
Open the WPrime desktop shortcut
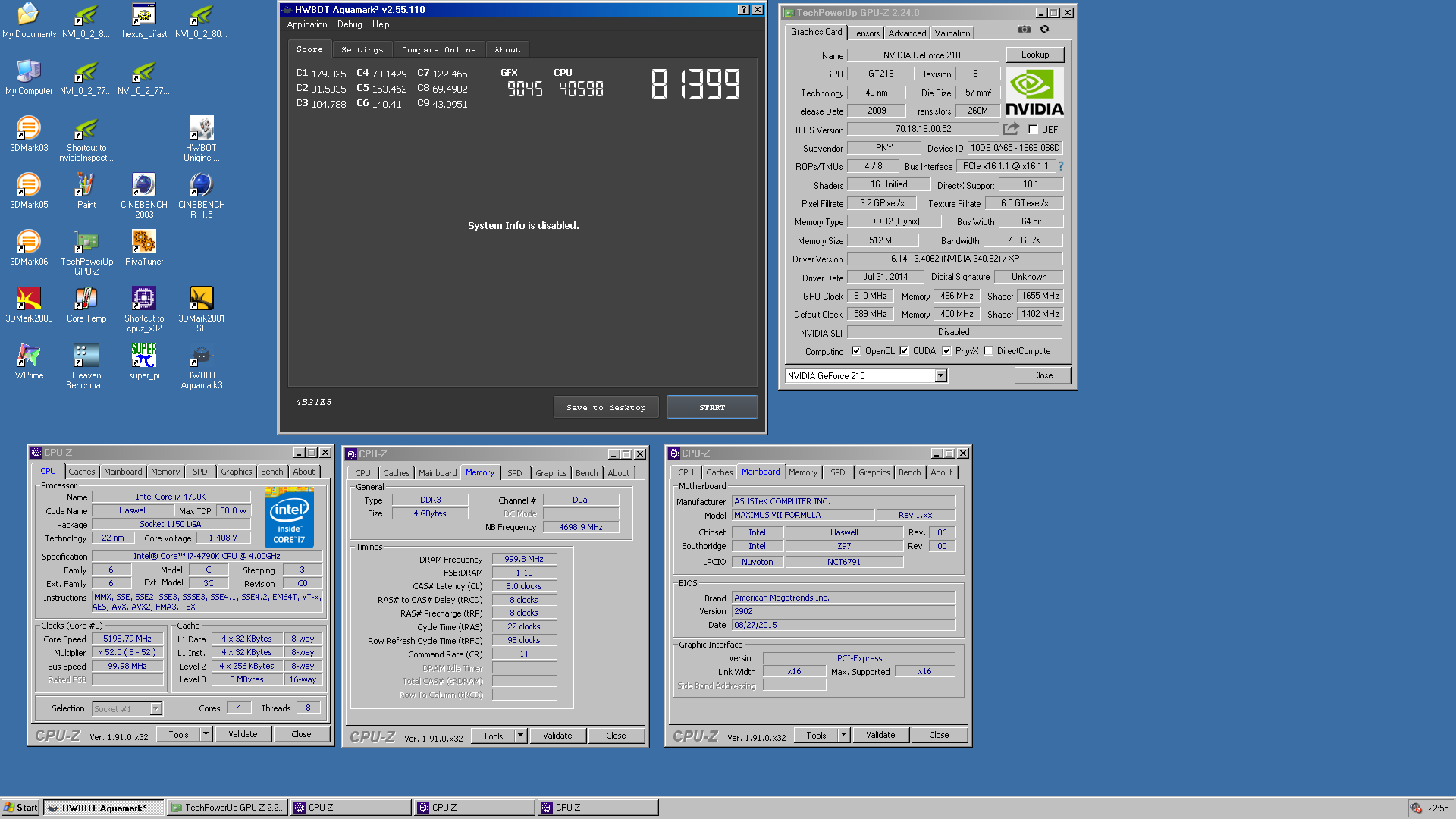[x=29, y=361]
